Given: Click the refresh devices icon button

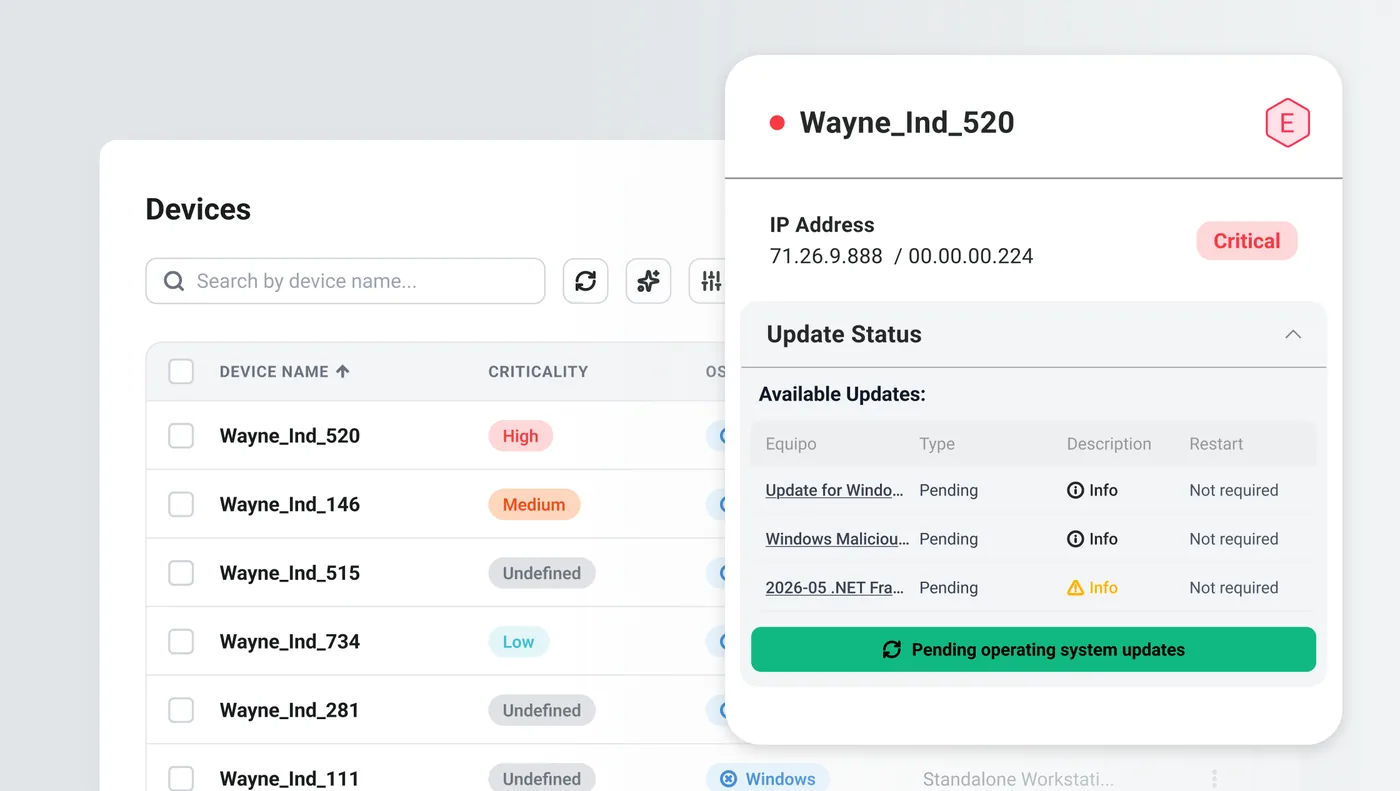Looking at the screenshot, I should [x=585, y=281].
